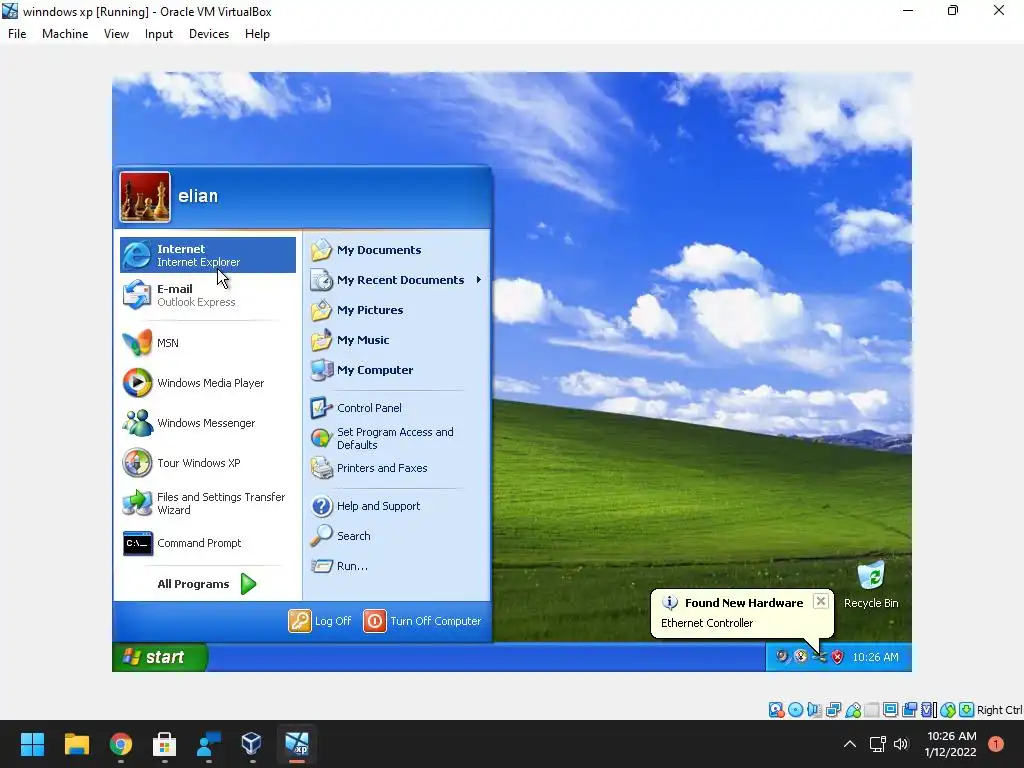Viewport: 1024px width, 768px height.
Task: Expand My Recent Documents submenu
Action: coord(397,280)
